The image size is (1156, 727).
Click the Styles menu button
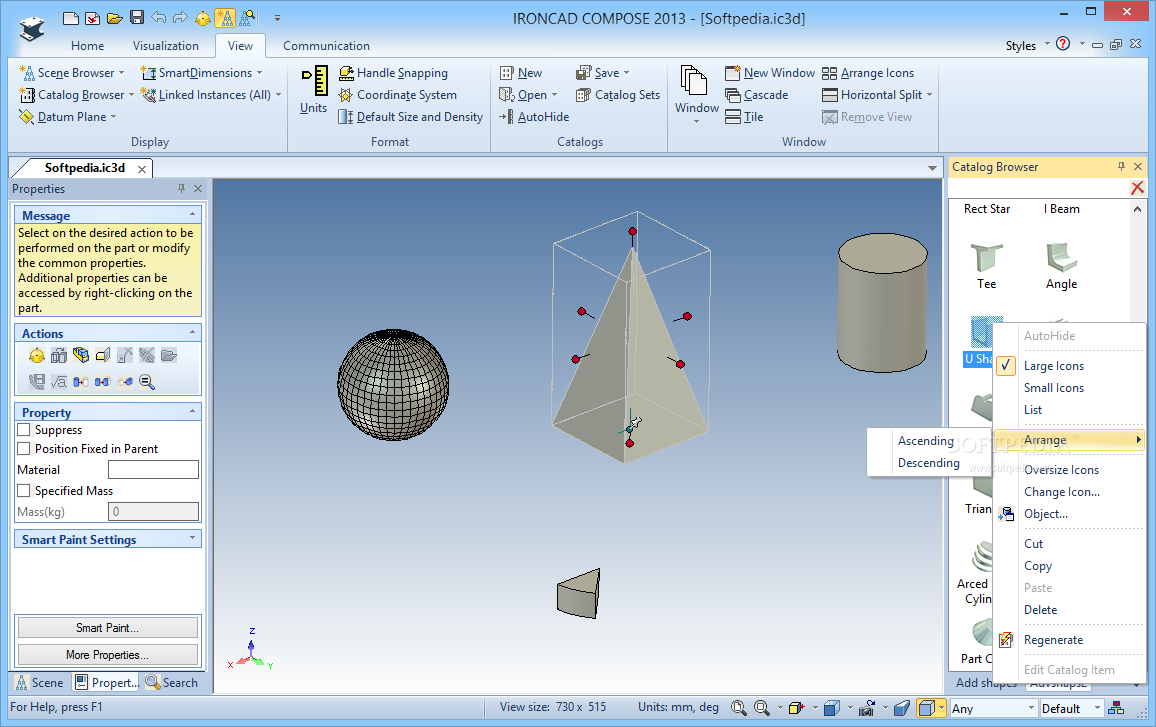coord(1027,46)
